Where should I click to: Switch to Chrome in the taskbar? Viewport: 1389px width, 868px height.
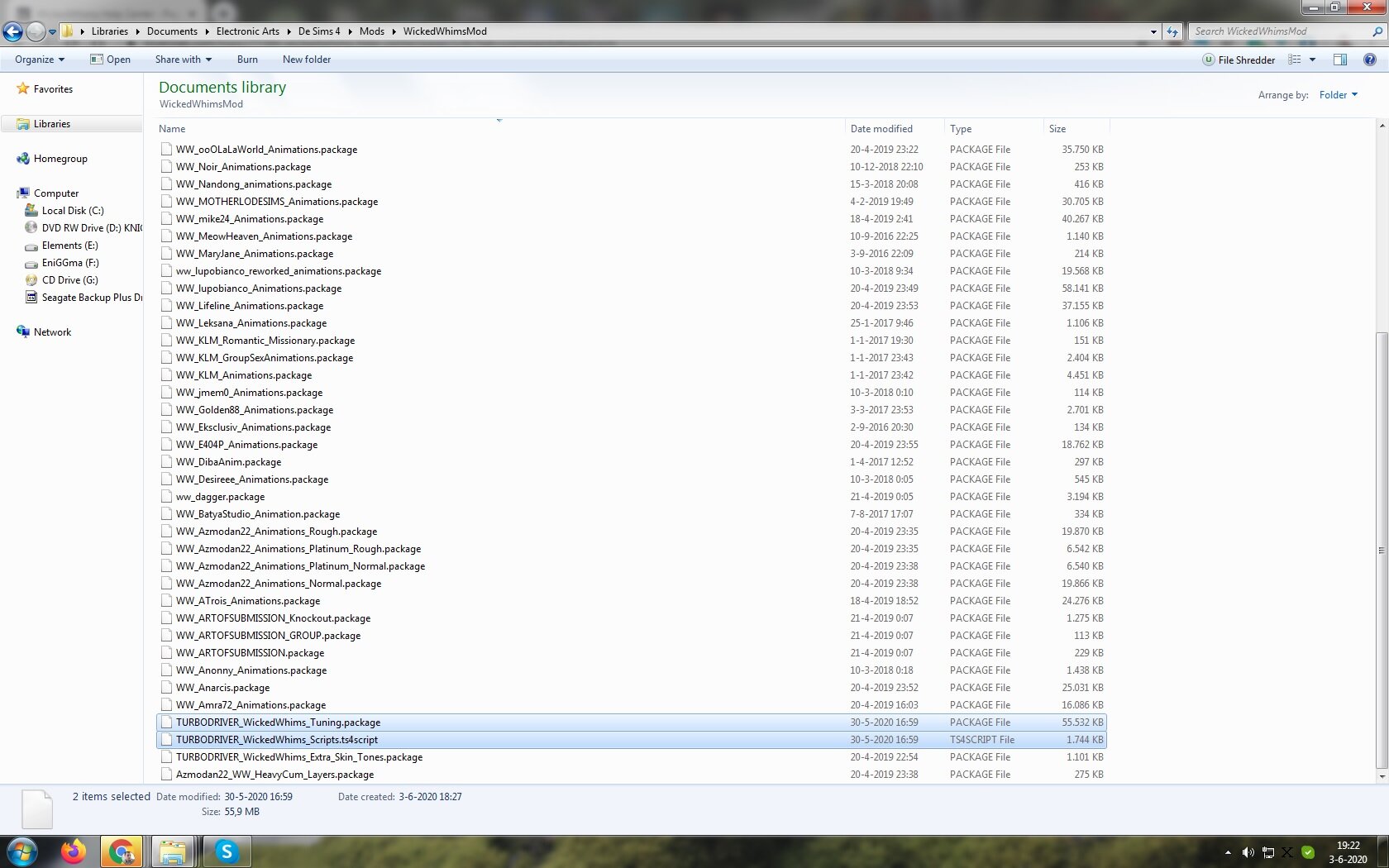[x=122, y=851]
